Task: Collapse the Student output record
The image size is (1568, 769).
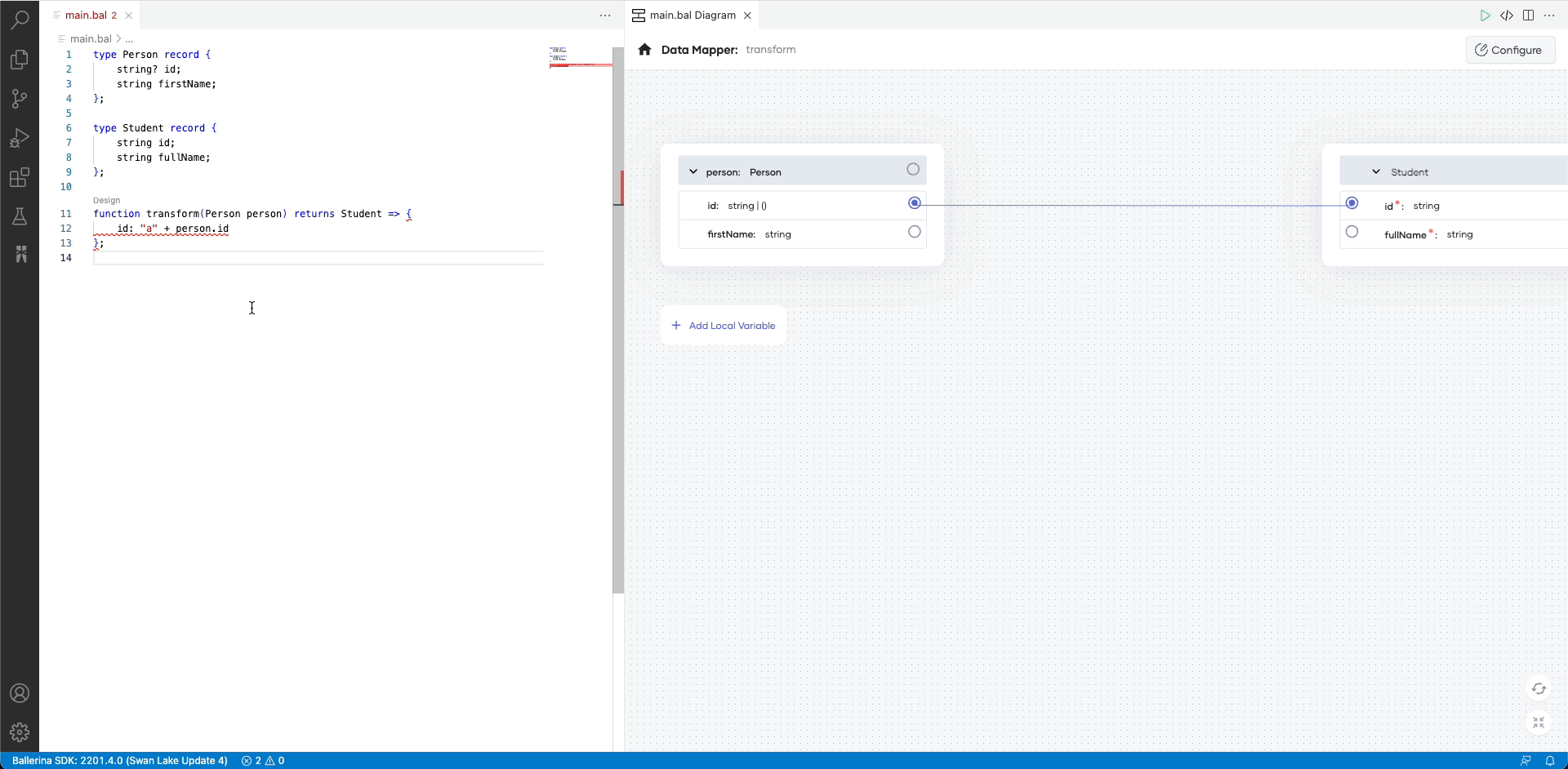Action: (1375, 171)
